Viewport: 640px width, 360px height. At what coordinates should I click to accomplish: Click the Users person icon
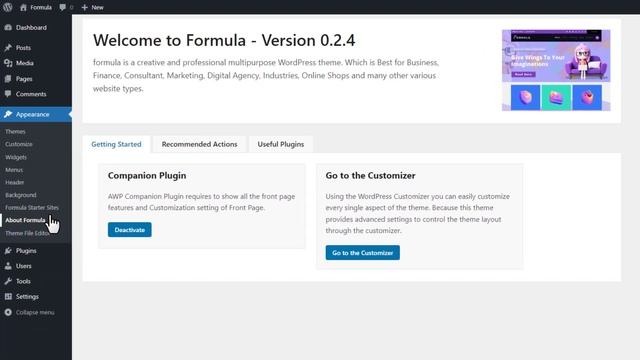tap(8, 266)
